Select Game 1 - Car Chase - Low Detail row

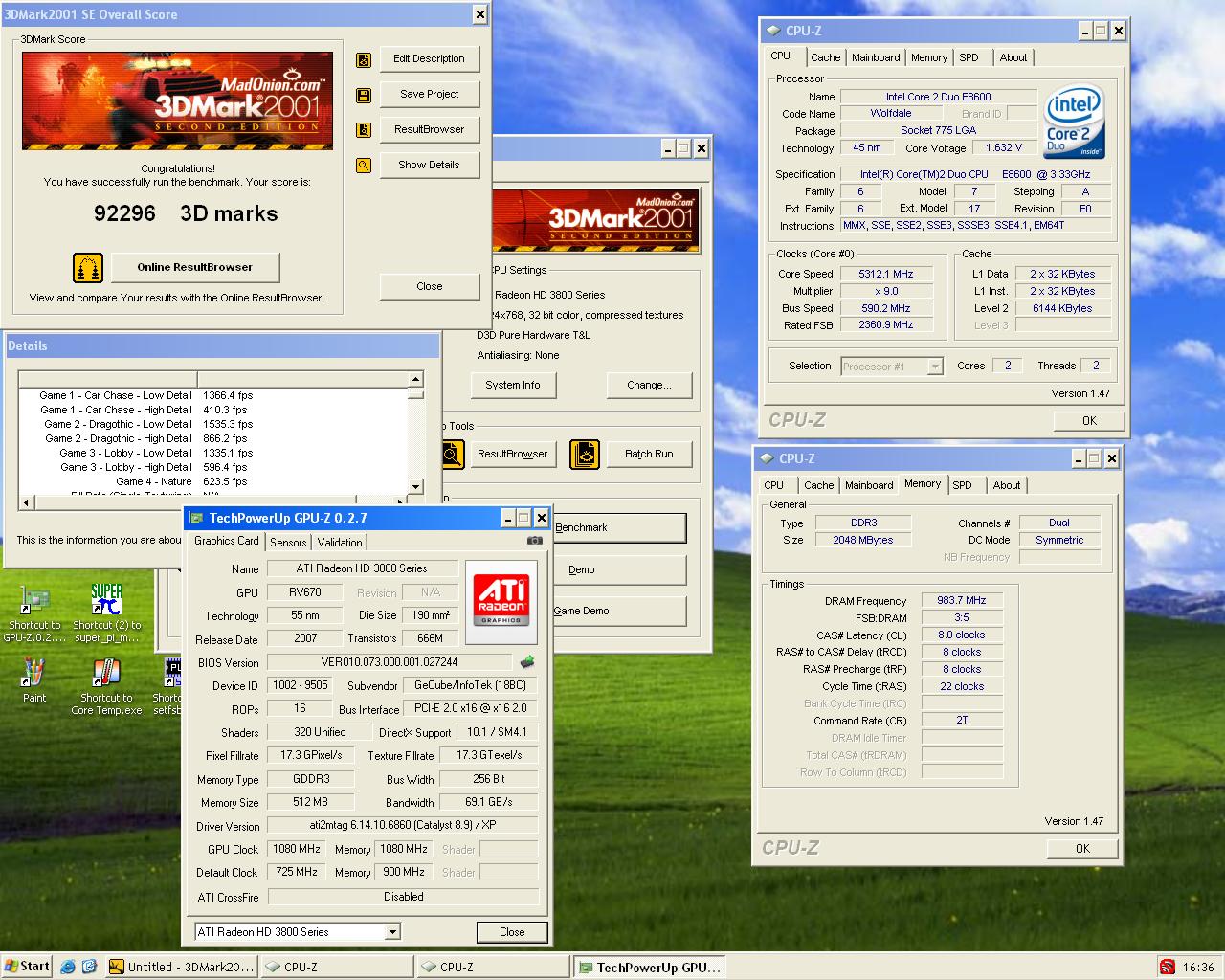click(x=213, y=395)
